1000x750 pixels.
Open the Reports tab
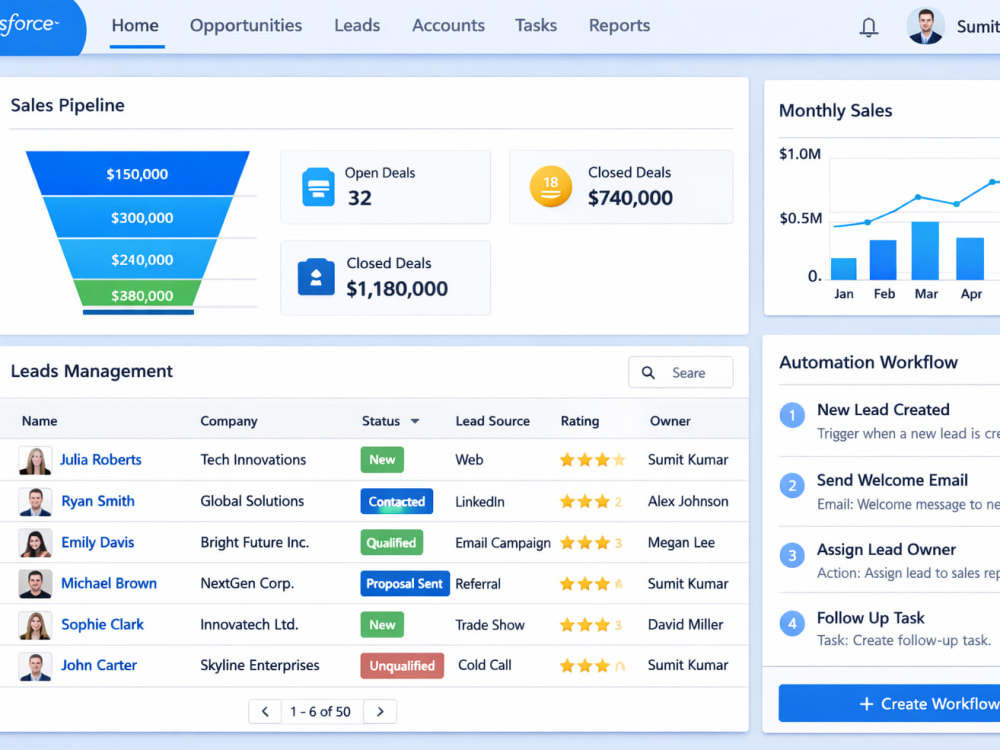coord(619,26)
